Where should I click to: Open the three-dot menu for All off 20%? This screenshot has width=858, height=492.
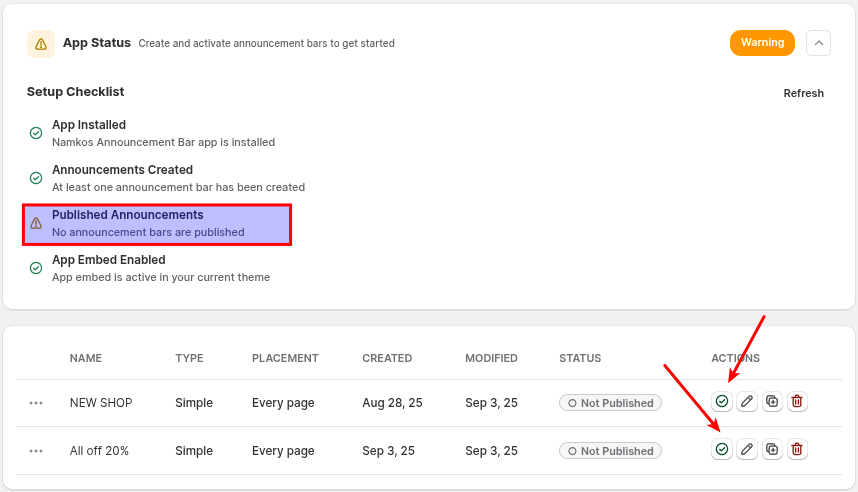36,451
